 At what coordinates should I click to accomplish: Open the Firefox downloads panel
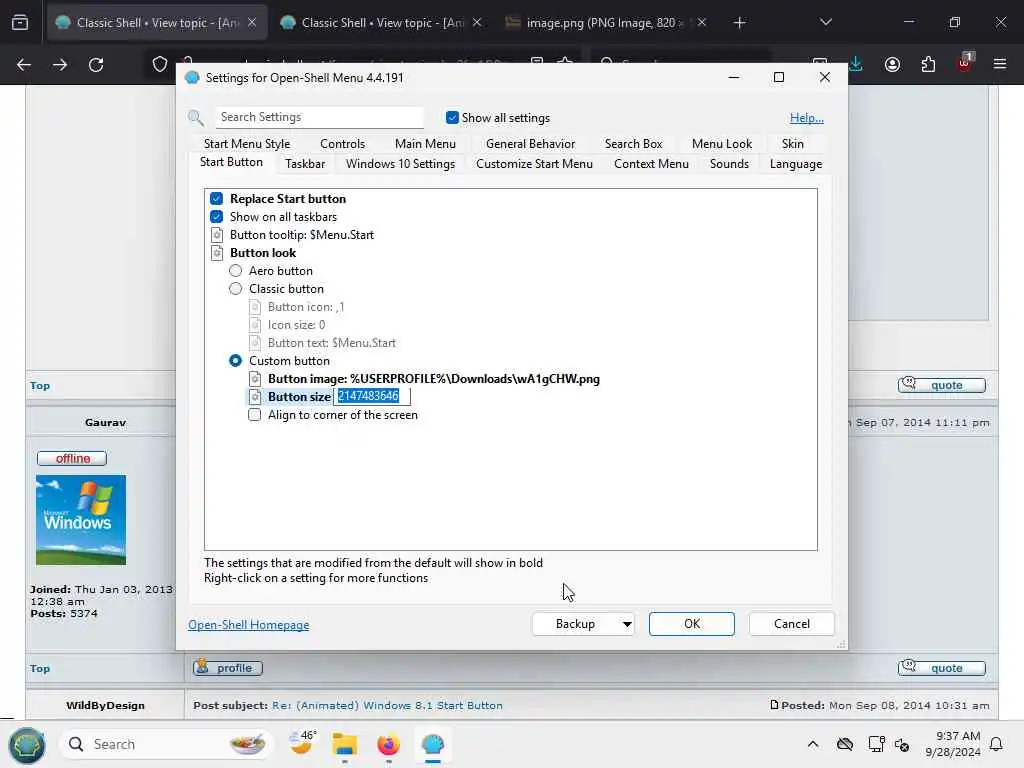(856, 64)
